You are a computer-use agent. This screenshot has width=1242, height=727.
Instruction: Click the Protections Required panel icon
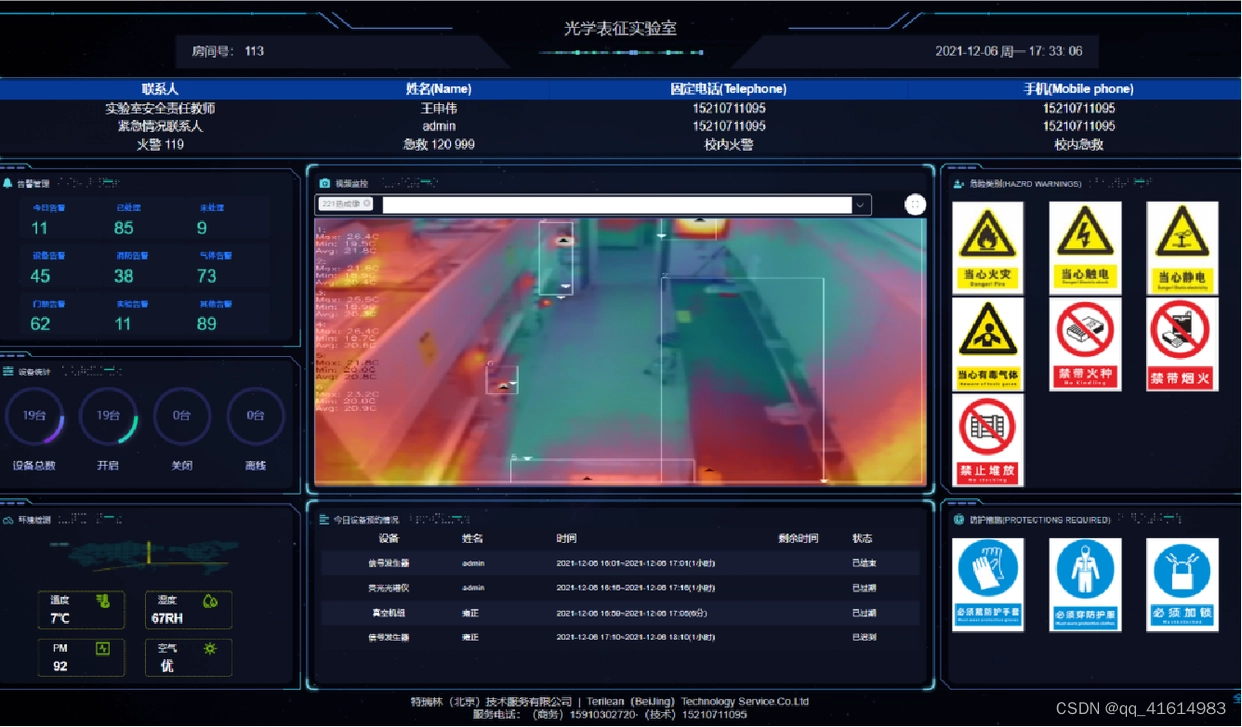(959, 520)
